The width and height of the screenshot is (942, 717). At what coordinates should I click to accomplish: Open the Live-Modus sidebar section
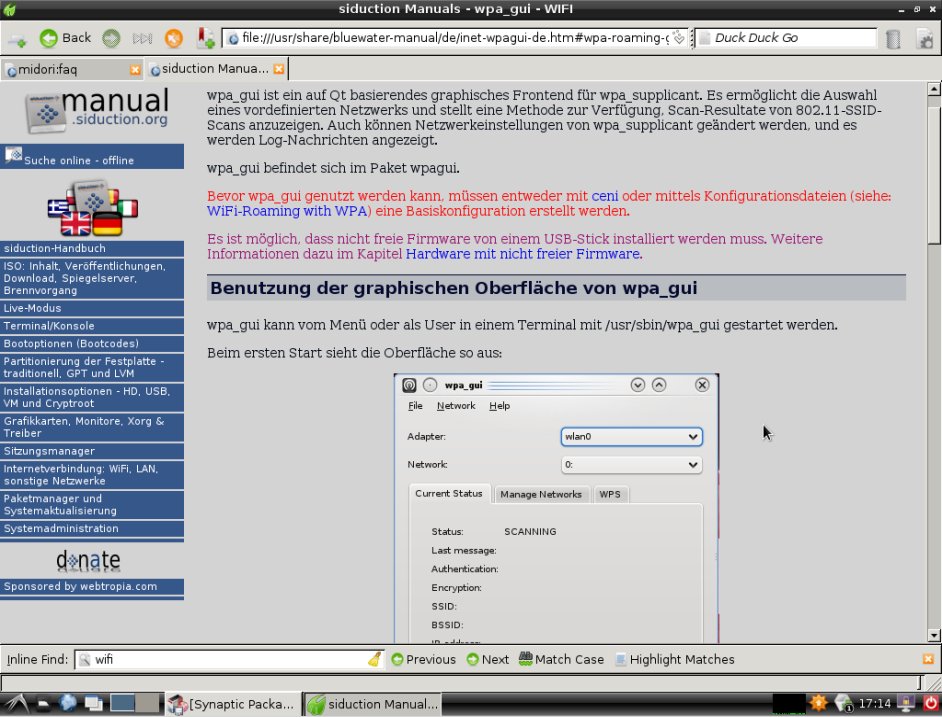click(x=92, y=308)
